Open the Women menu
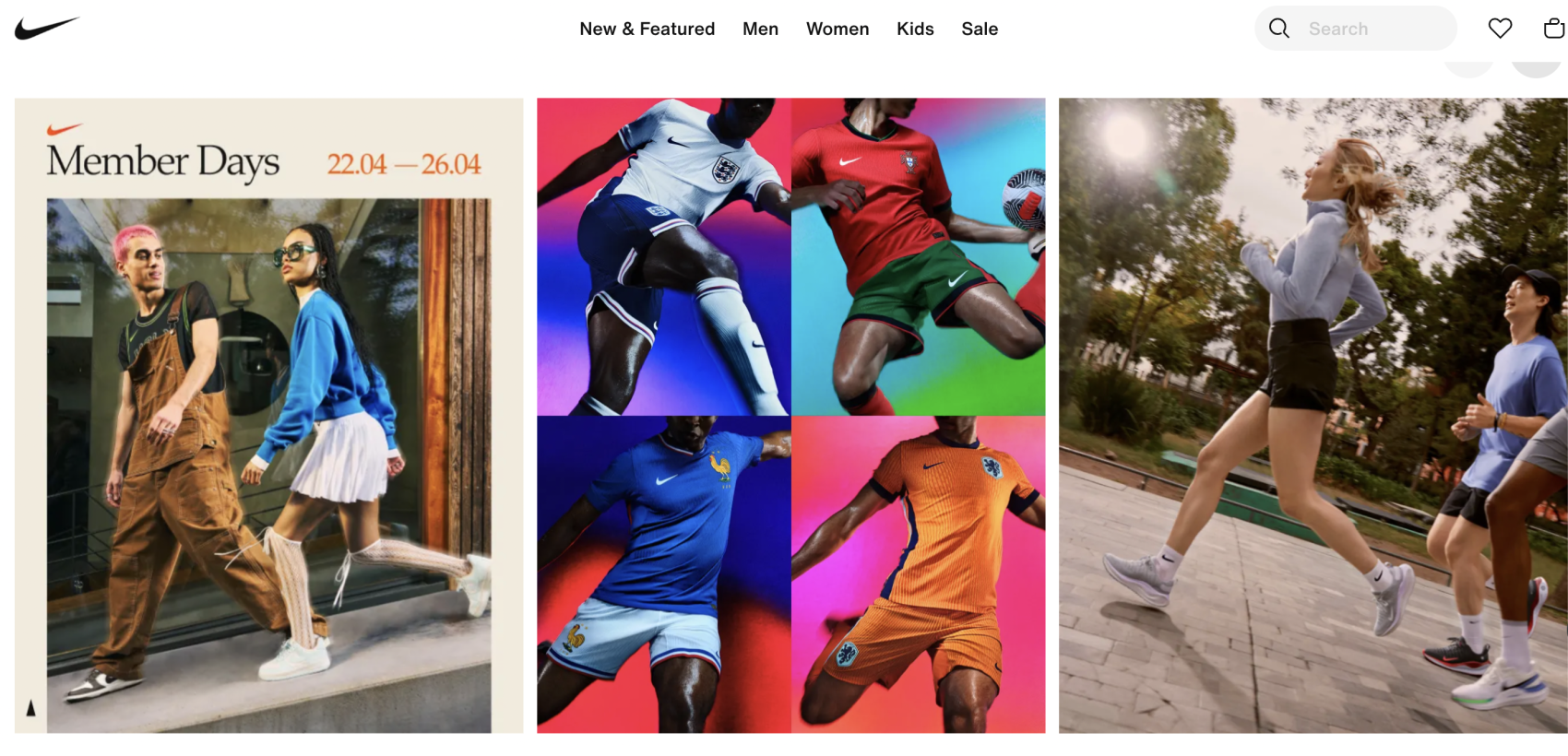Viewport: 1568px width, 756px height. (x=837, y=29)
